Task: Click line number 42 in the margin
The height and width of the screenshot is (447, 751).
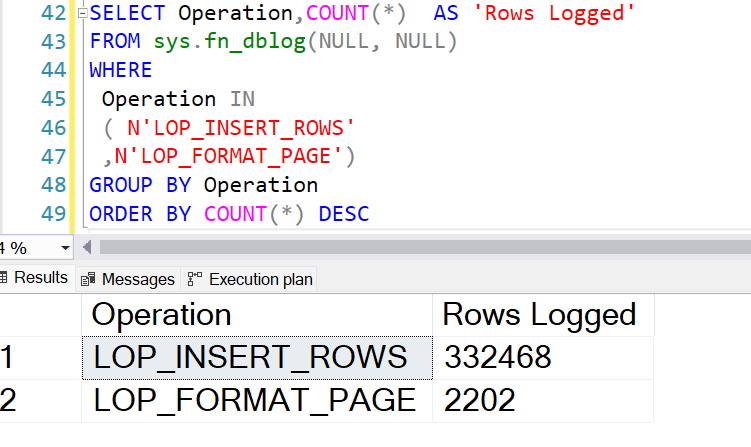Action: [x=53, y=13]
